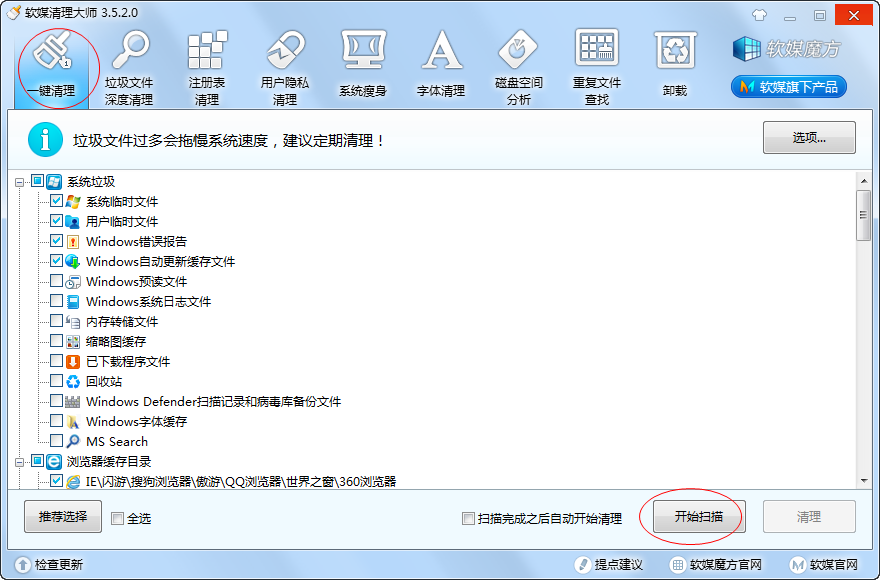
Task: Select the 回收站 row text
Action: (104, 382)
